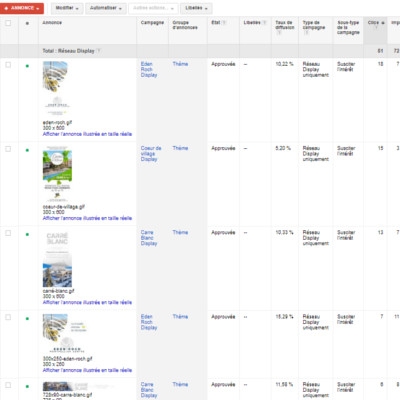This screenshot has width=400, height=400.
Task: Click Afficher l'annonce illustrée link under coeur-de-village.gif
Action: [x=87, y=218]
